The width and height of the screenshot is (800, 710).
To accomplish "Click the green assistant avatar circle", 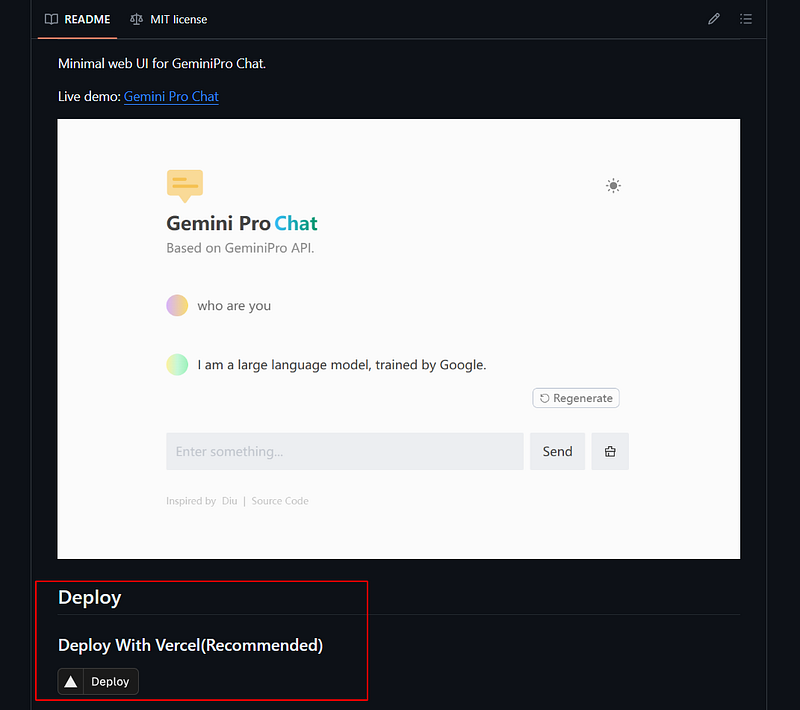I will coord(177,365).
